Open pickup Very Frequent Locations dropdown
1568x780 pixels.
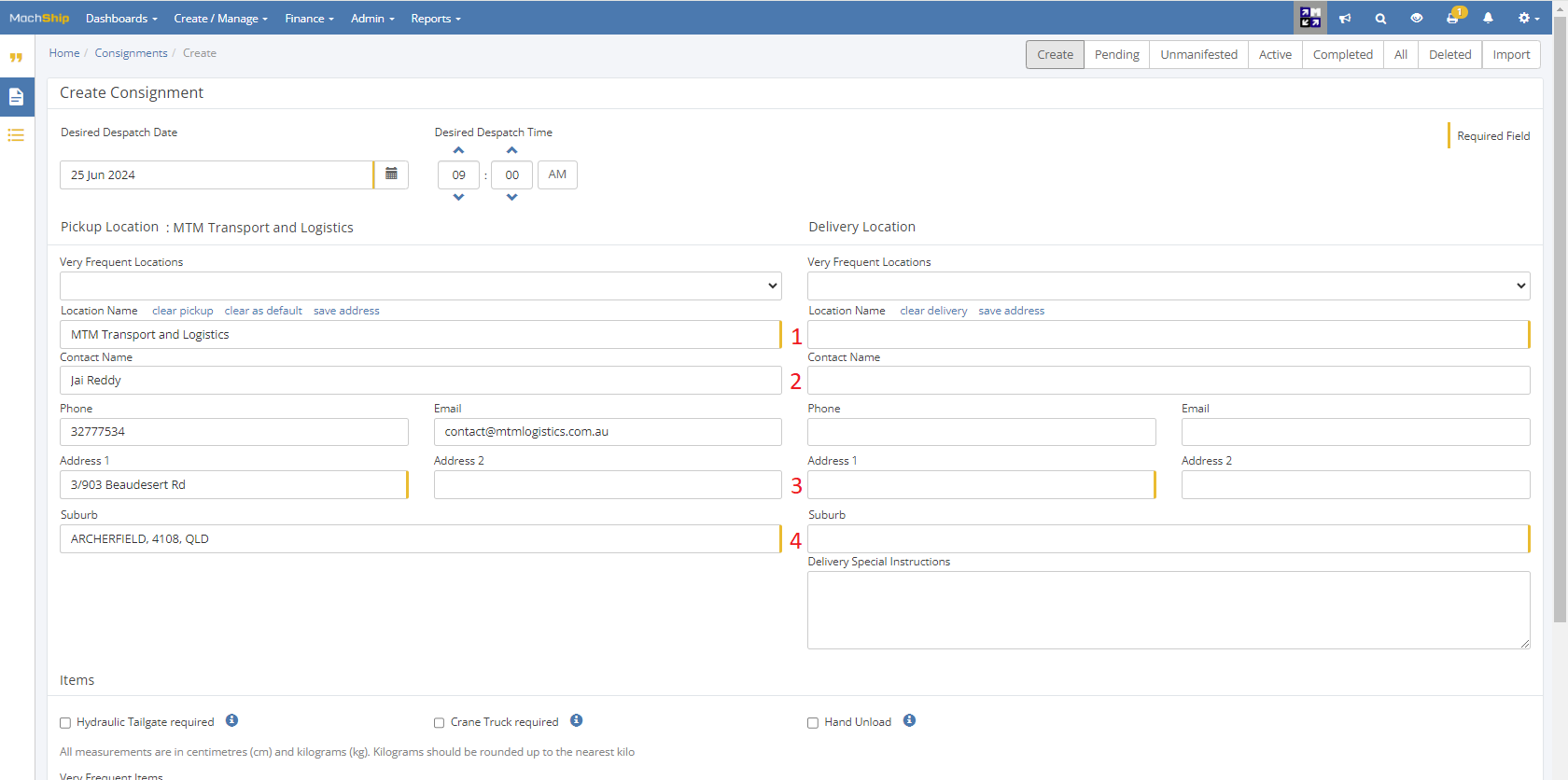pos(421,286)
